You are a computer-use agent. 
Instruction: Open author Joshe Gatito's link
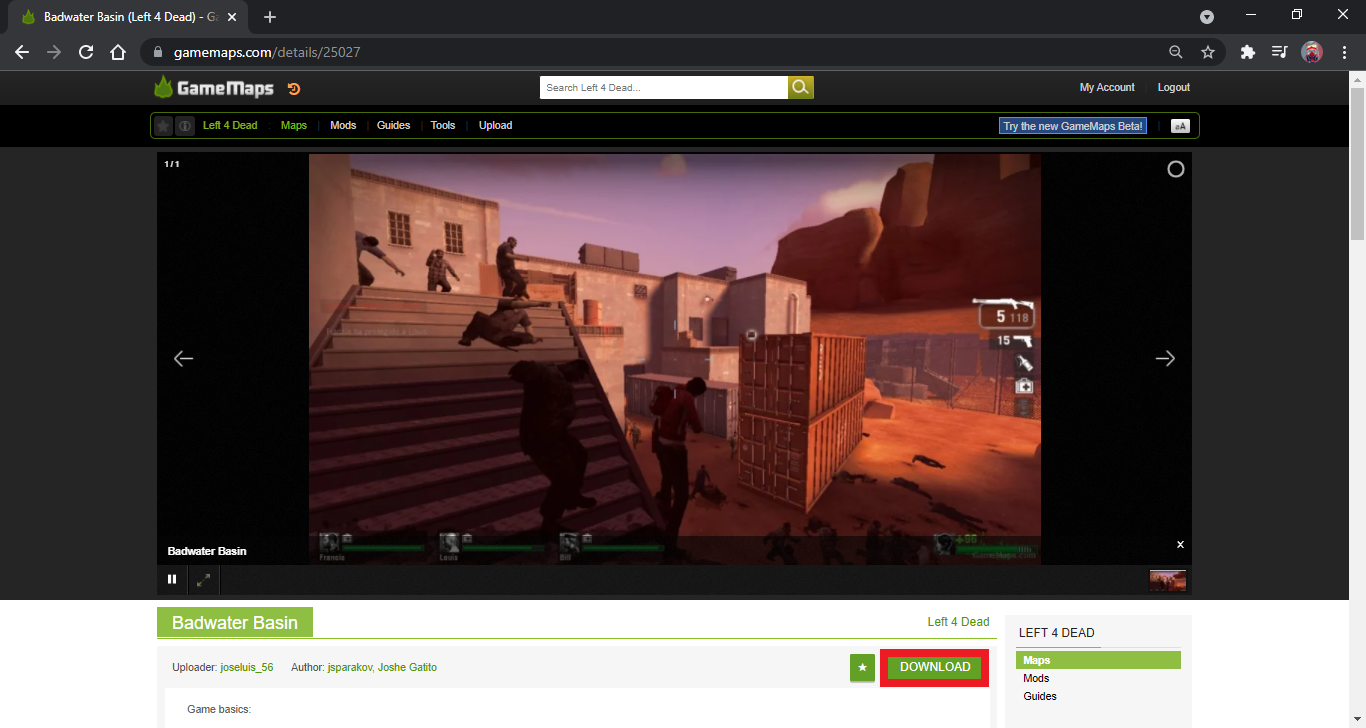click(x=407, y=667)
